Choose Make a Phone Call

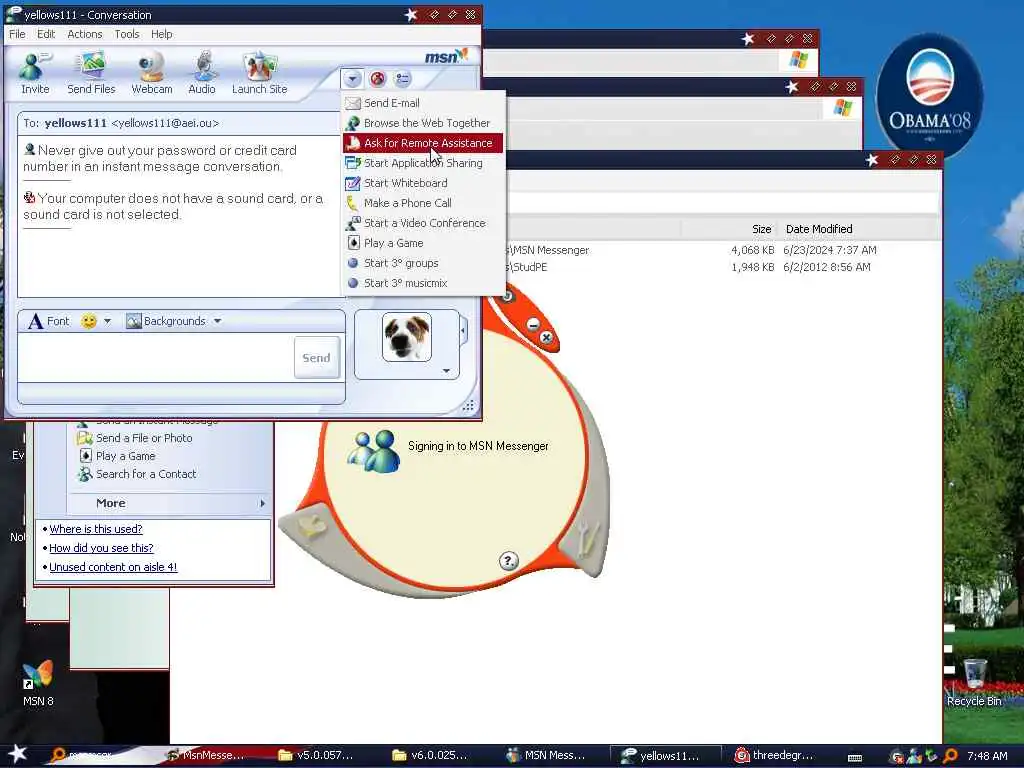point(423,203)
